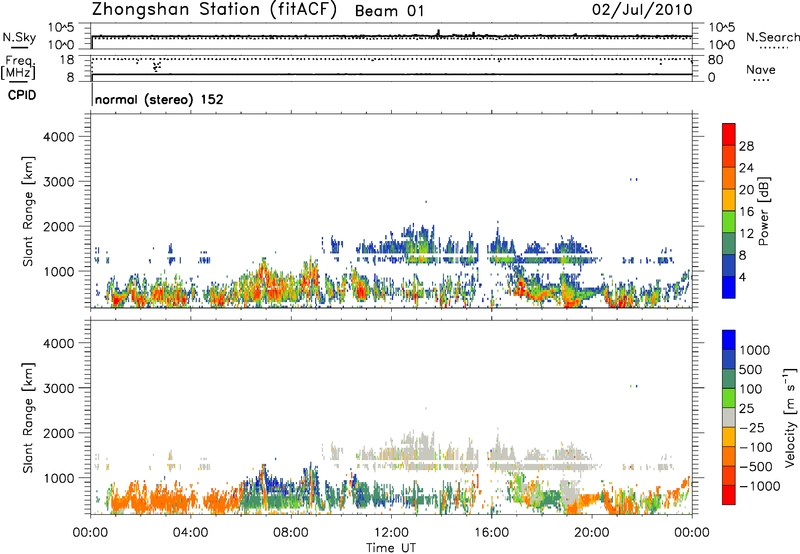Click the 3000 tick on power panel
800x554 pixels.
pos(58,182)
